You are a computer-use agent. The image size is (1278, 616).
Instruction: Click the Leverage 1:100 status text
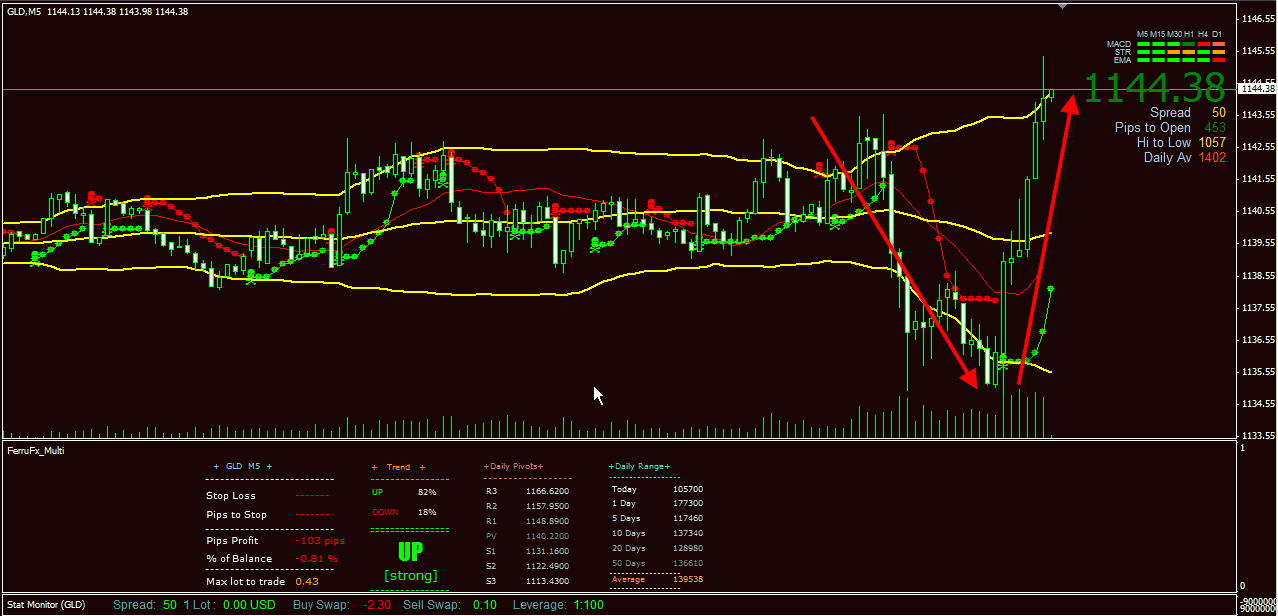pyautogui.click(x=559, y=605)
